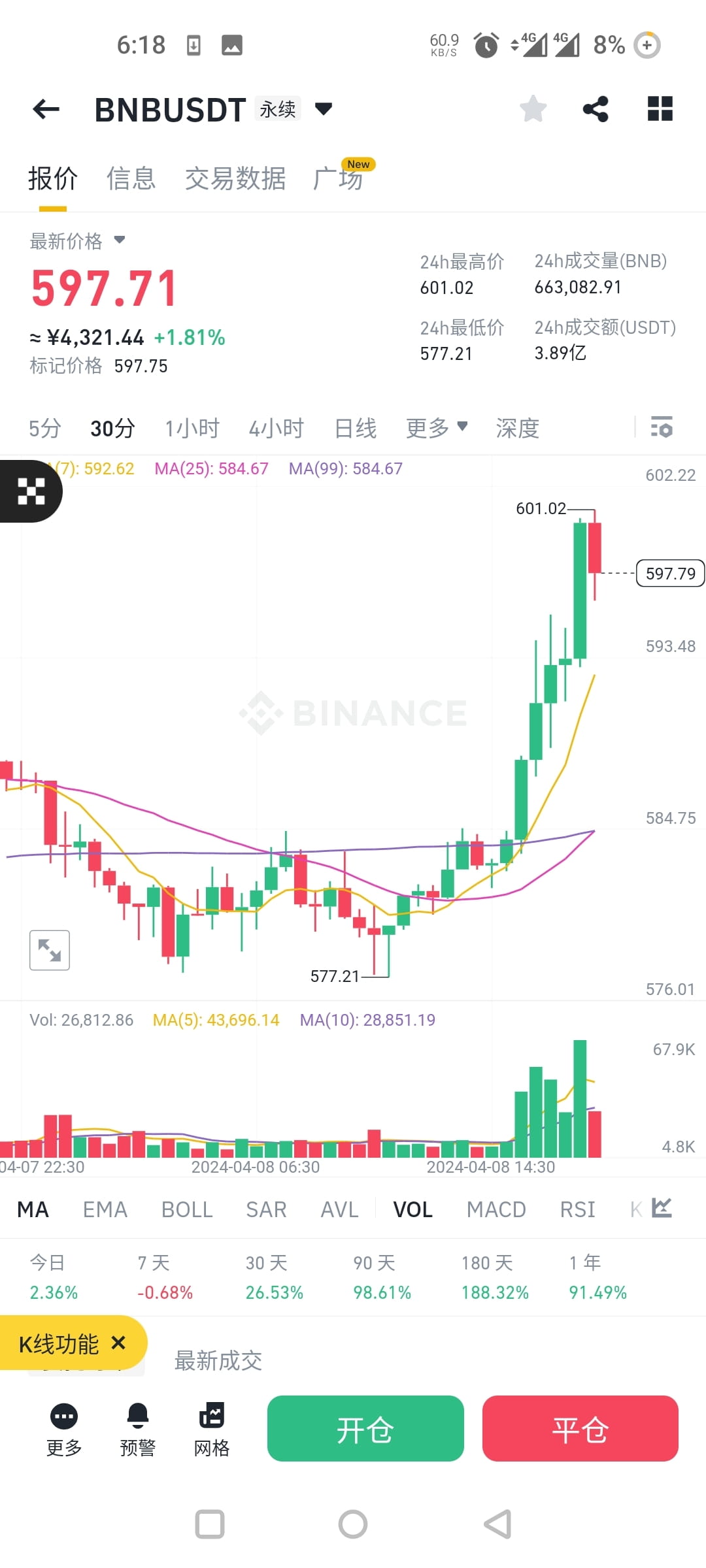Tap the MA(25): 584.67 legend label
The width and height of the screenshot is (706, 1568).
[211, 468]
